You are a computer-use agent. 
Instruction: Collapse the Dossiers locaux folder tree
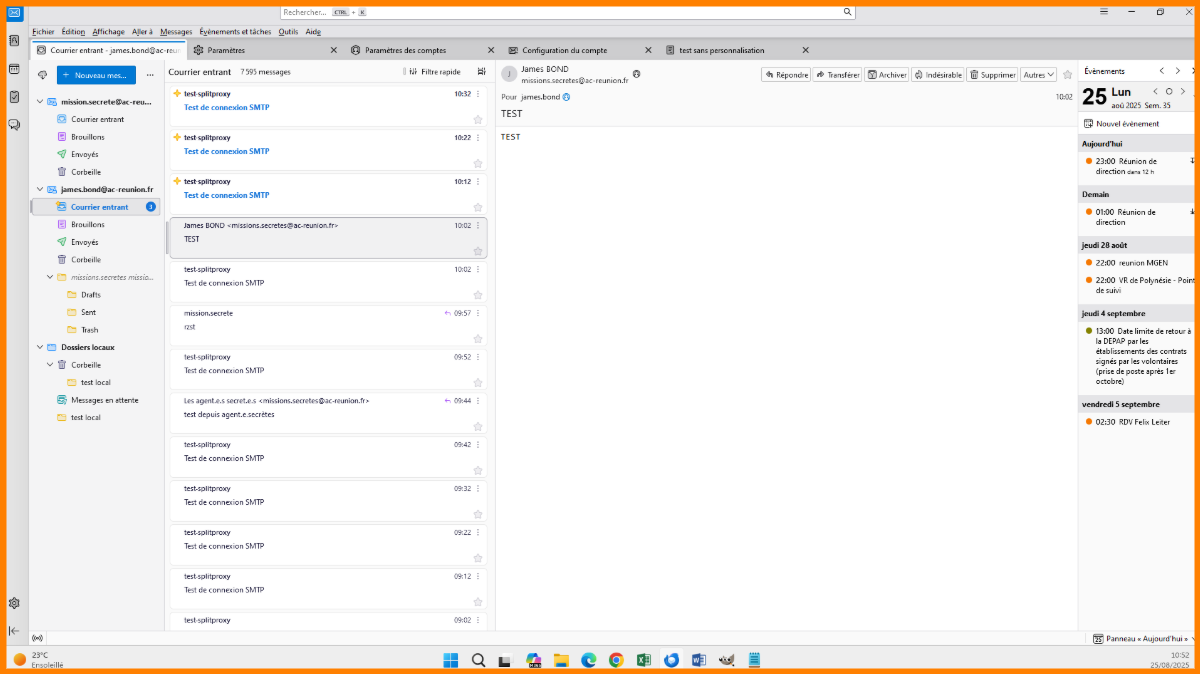(39, 347)
